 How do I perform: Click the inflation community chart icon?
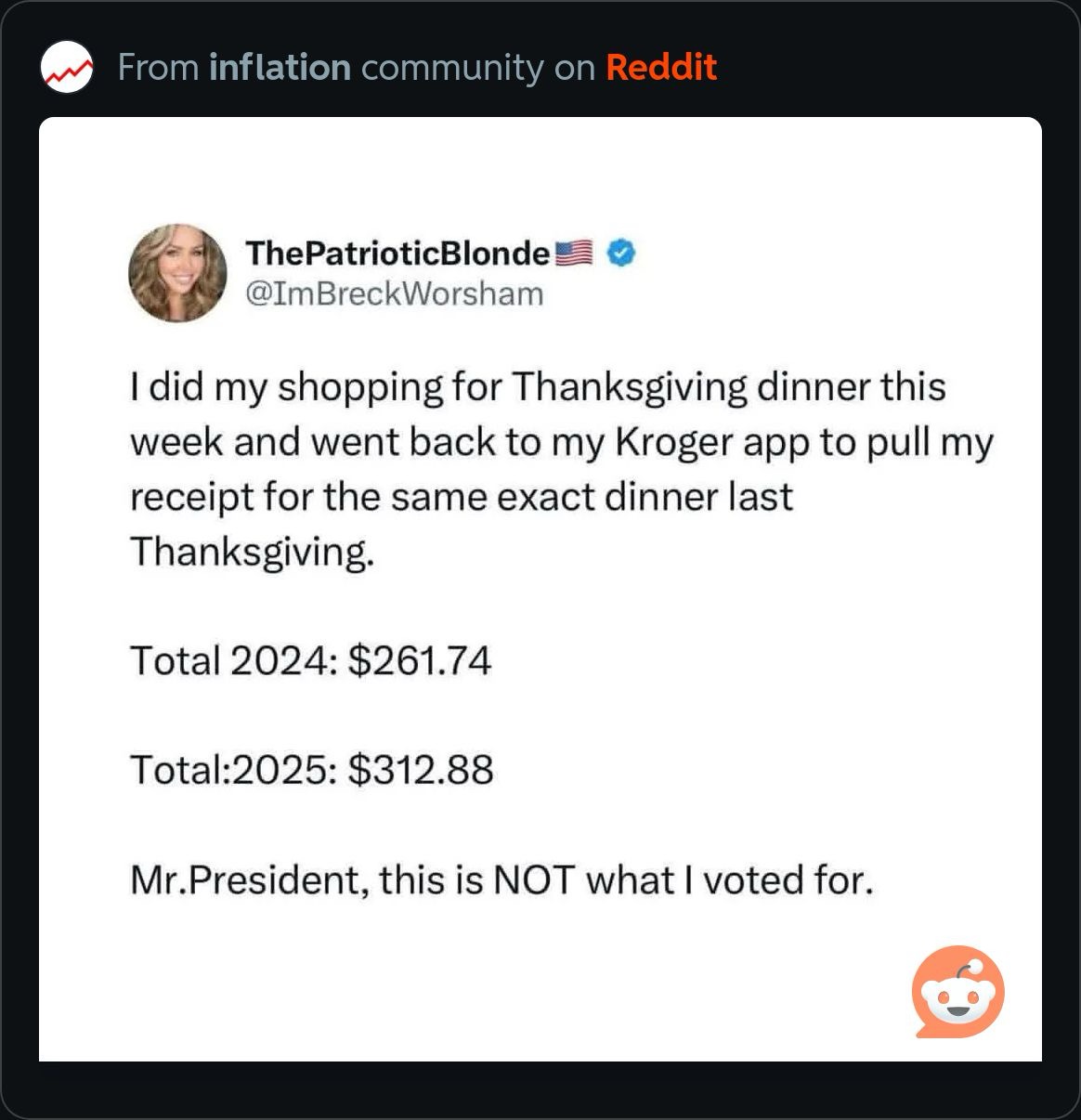[67, 68]
